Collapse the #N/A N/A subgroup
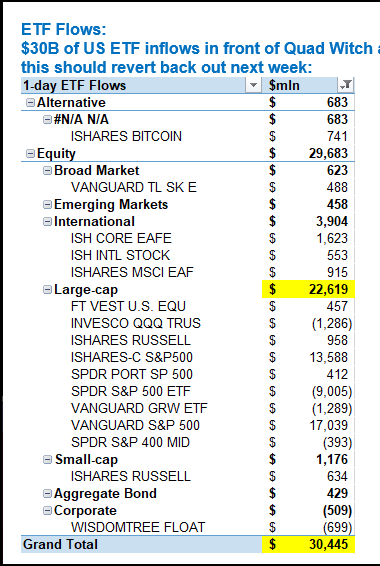The image size is (380, 566). [47, 119]
